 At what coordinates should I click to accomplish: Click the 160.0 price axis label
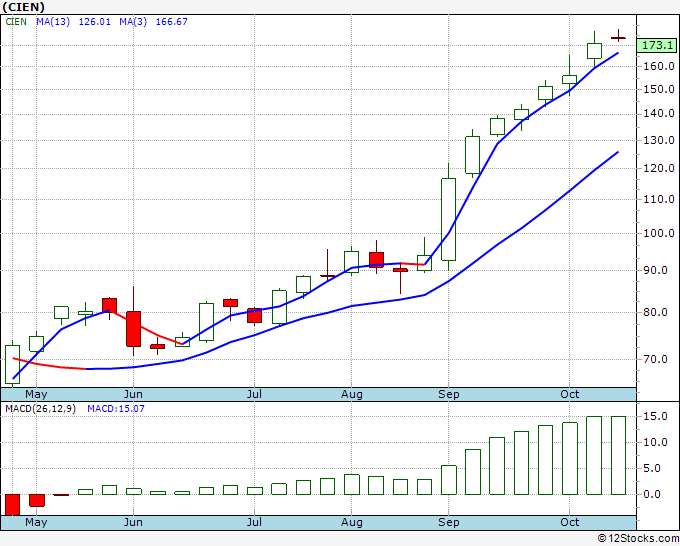(x=660, y=66)
